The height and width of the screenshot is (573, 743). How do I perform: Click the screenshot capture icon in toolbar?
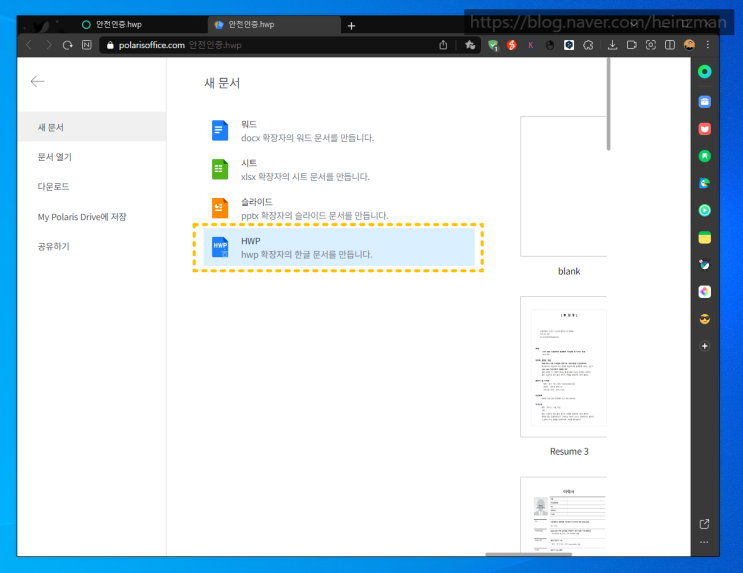[651, 45]
